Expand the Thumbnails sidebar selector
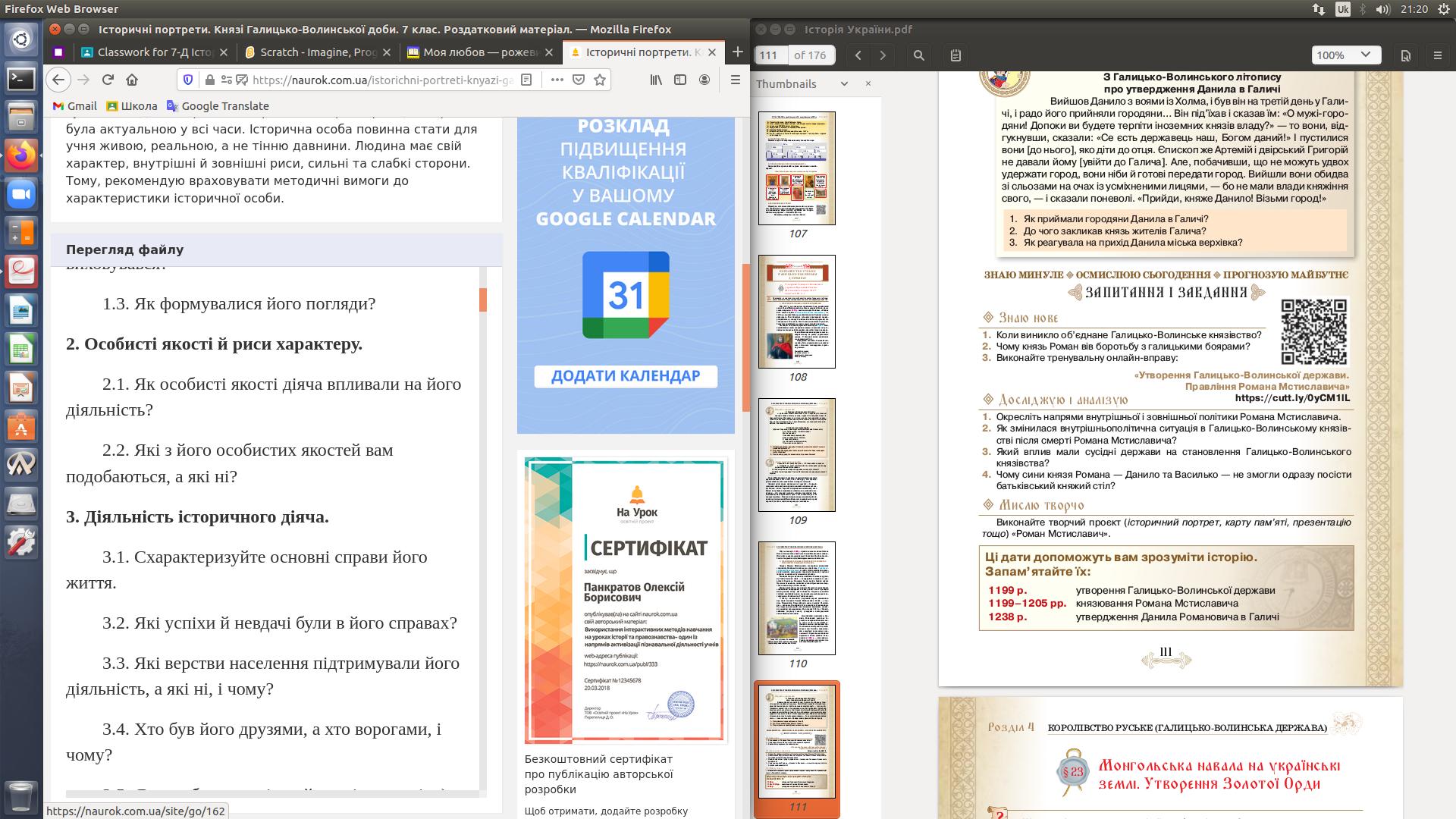 (x=844, y=83)
